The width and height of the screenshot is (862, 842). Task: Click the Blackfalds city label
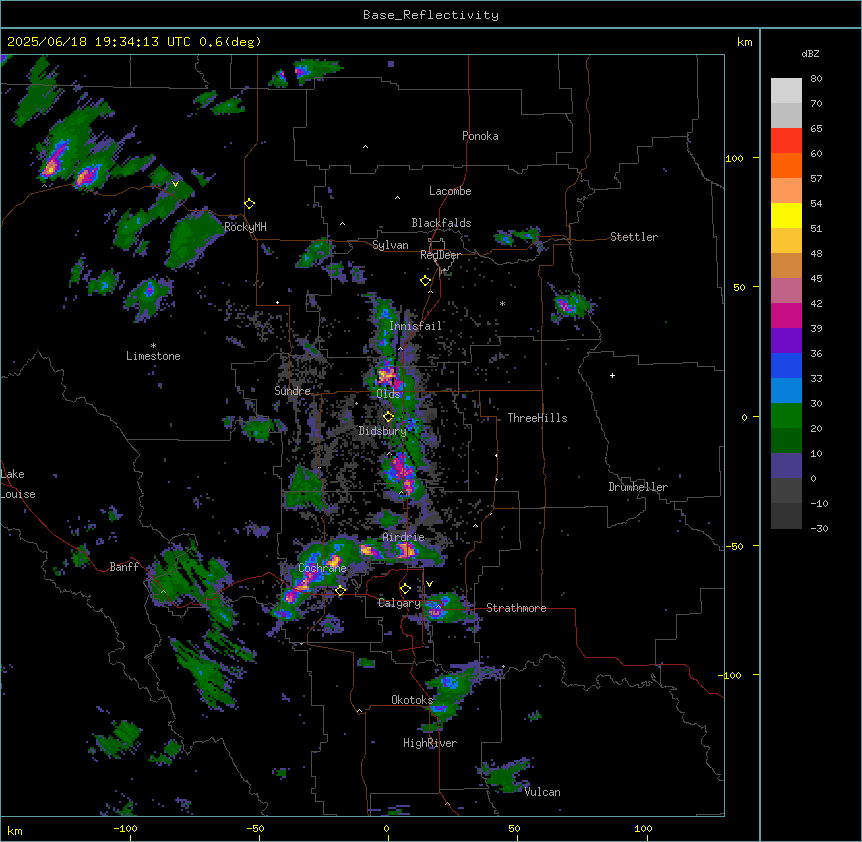(441, 223)
